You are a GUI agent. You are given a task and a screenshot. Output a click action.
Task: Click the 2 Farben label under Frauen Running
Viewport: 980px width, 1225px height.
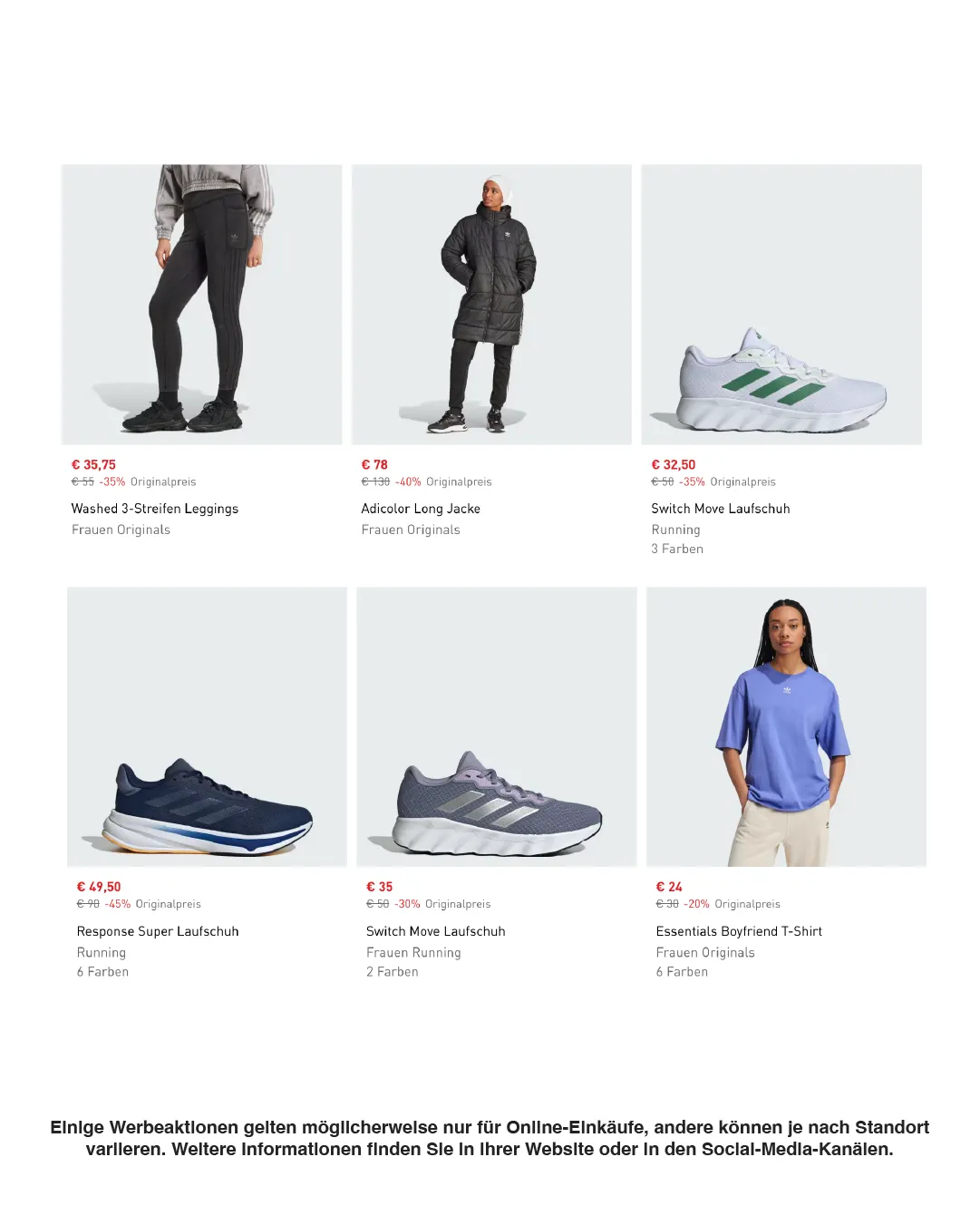click(x=393, y=972)
